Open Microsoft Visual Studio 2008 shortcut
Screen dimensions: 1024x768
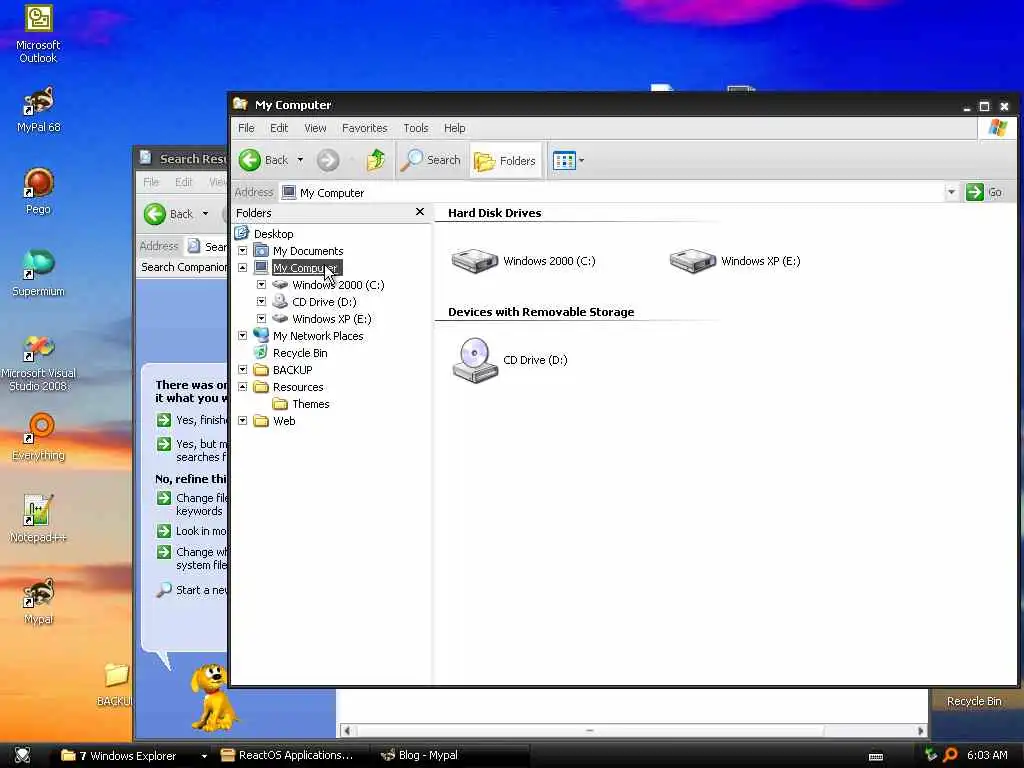[x=38, y=363]
